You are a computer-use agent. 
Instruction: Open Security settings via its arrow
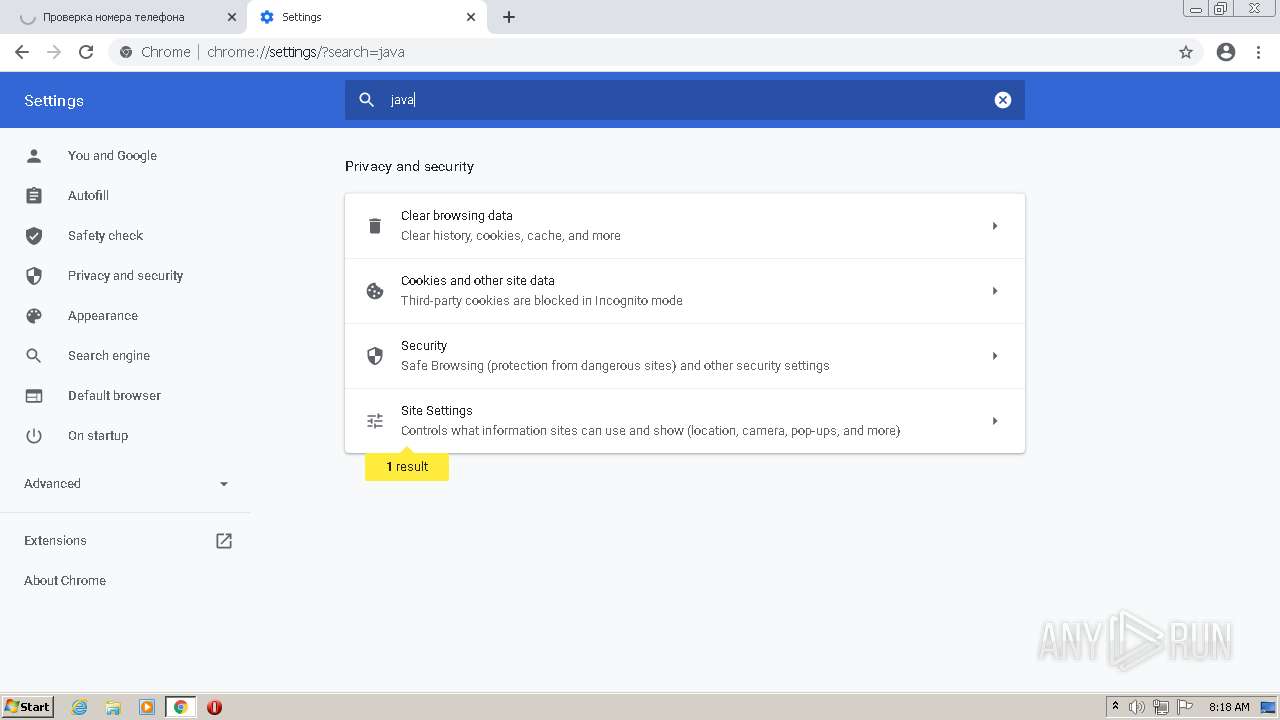click(995, 356)
